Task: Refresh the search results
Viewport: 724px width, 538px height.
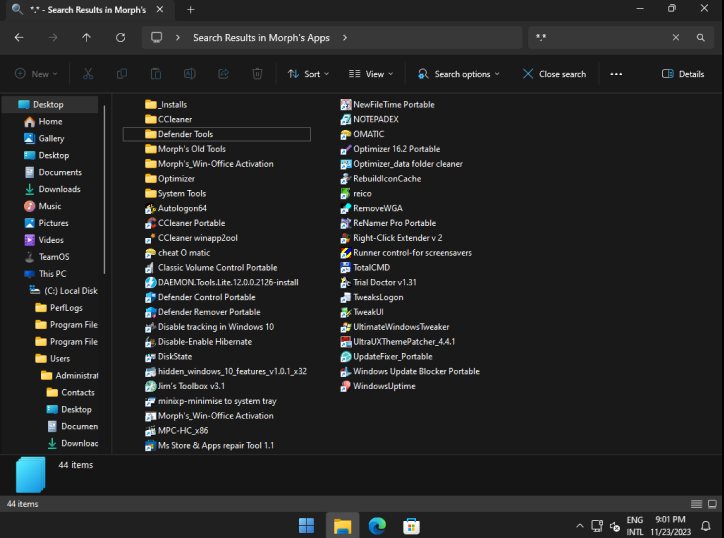Action: click(x=121, y=37)
